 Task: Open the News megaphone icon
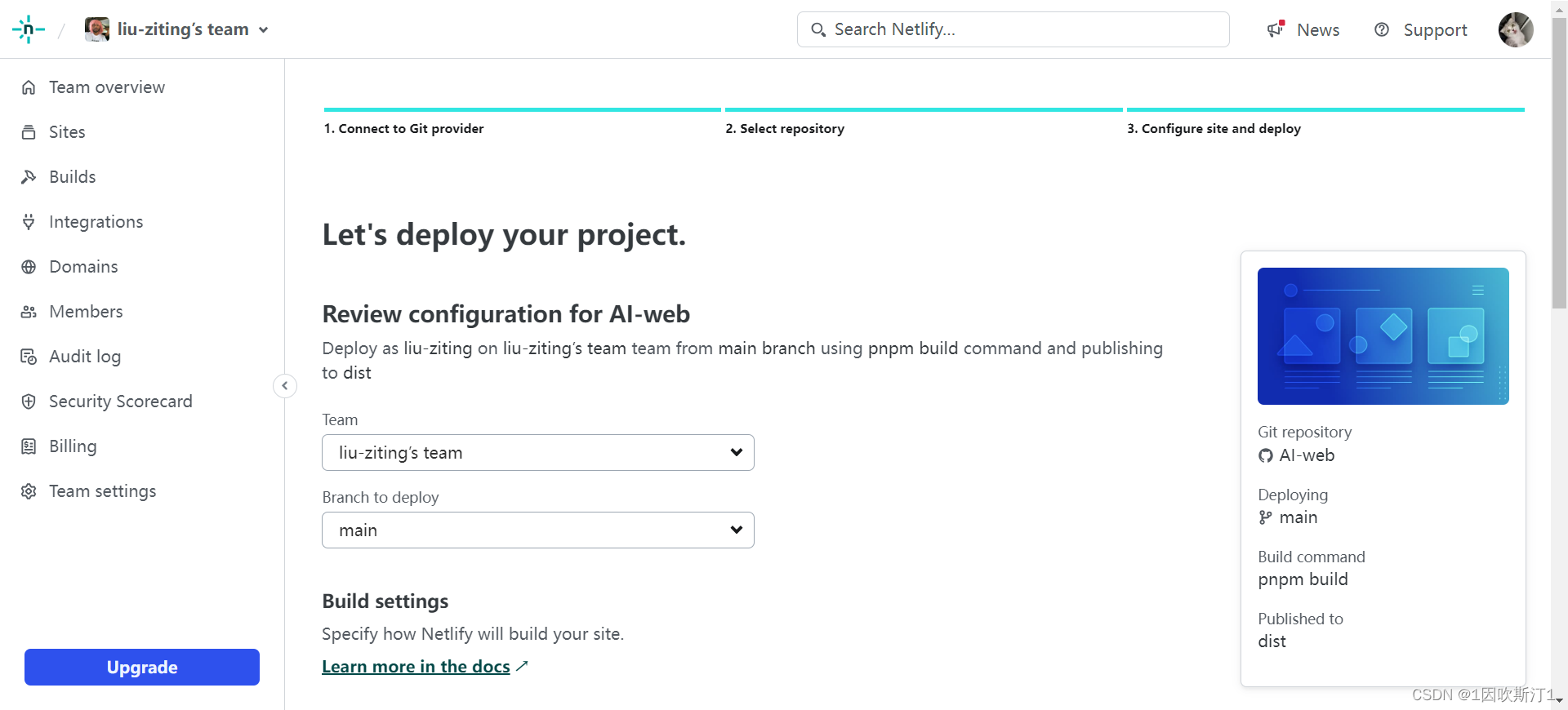click(1276, 29)
